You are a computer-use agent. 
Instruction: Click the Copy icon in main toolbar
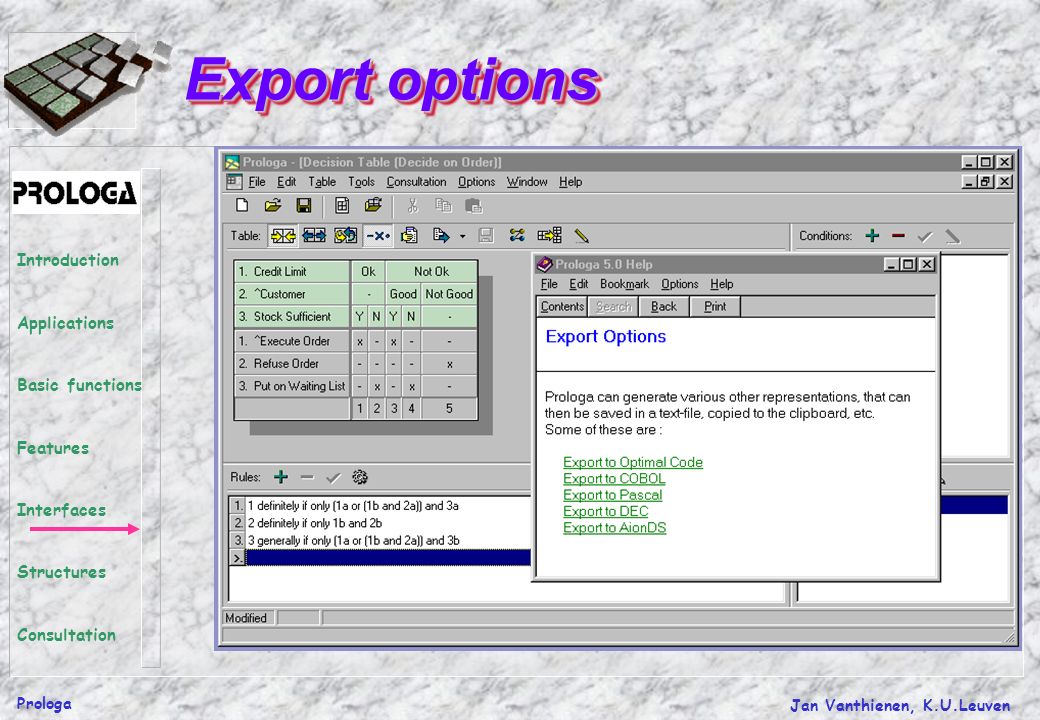click(443, 206)
